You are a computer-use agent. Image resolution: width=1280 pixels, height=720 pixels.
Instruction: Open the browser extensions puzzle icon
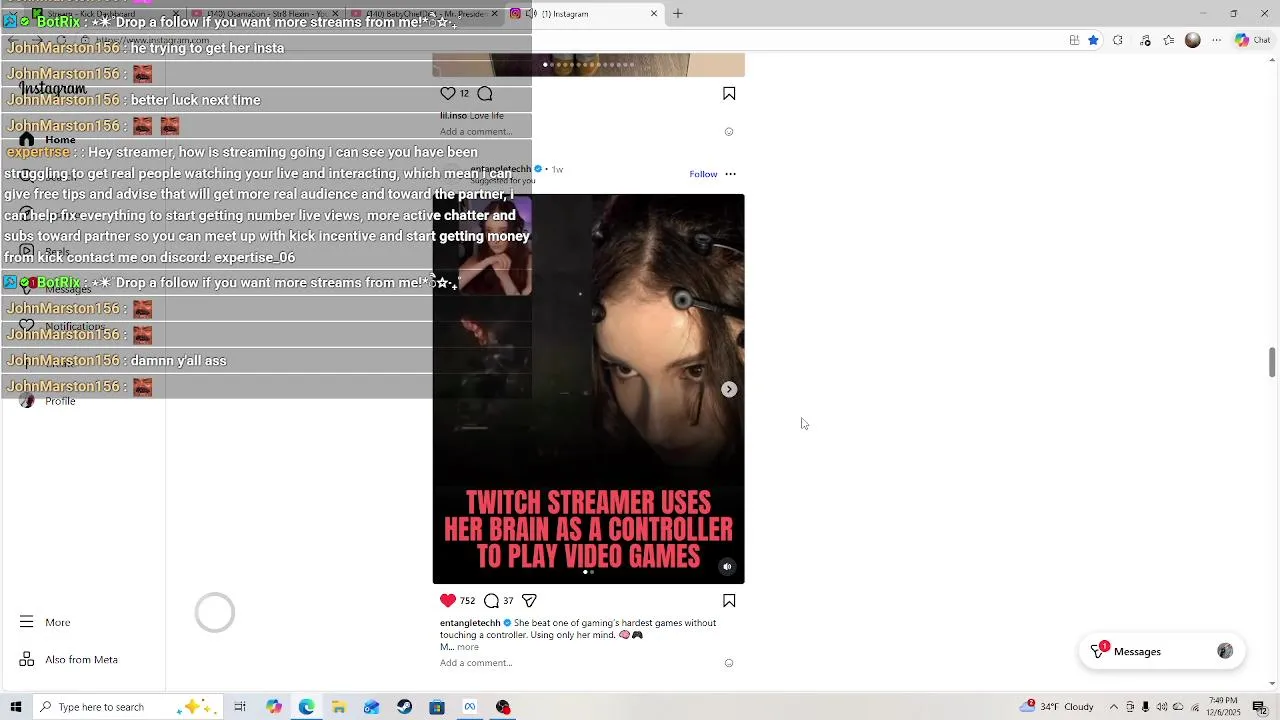coord(1118,40)
